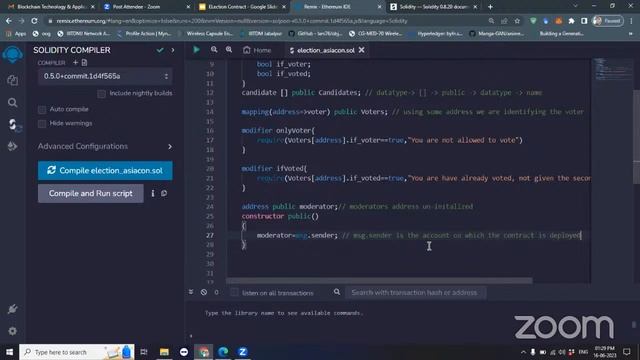Open Task View taskbar icon
This screenshot has width=640, height=360.
coord(144,351)
